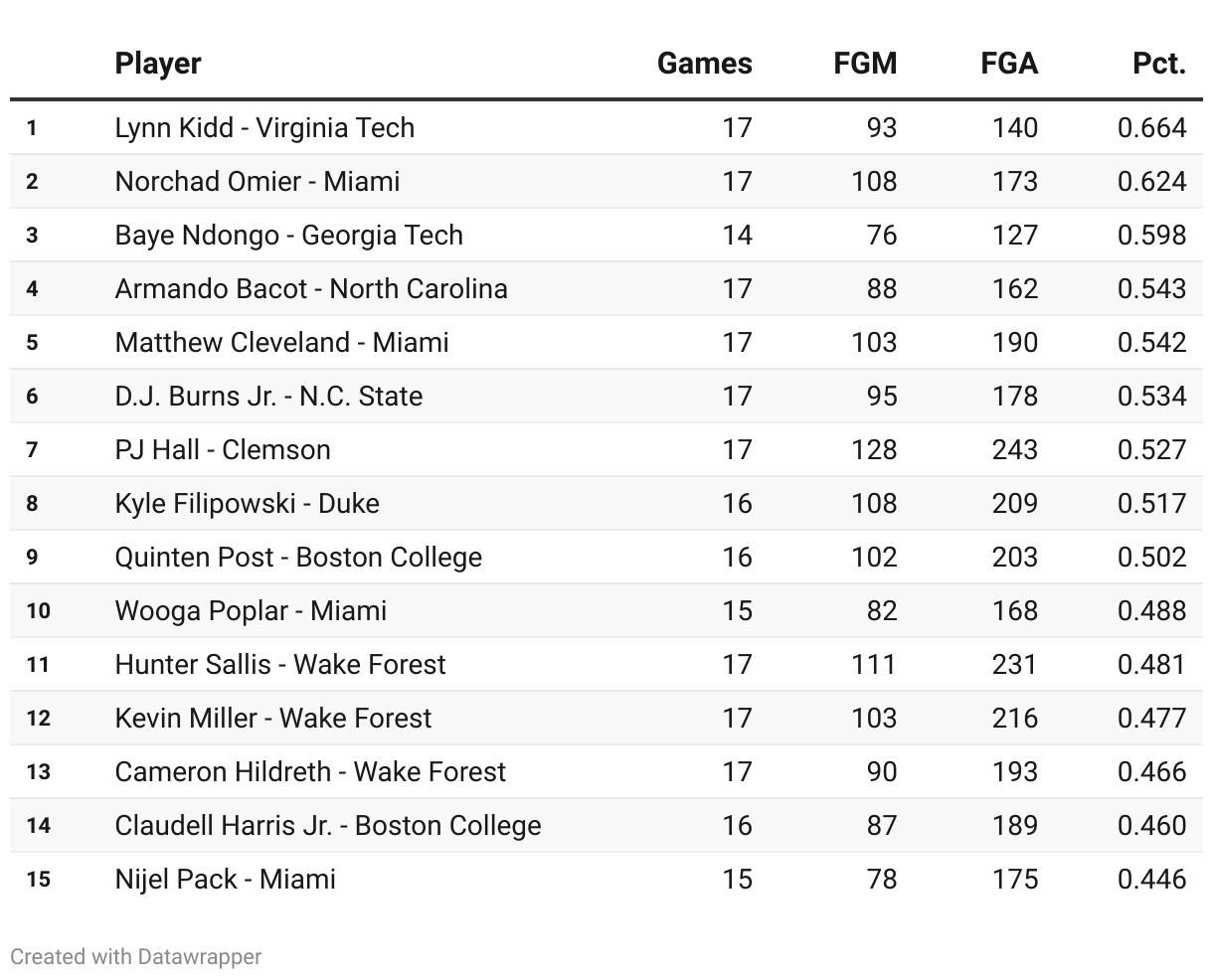Viewport: 1213px width, 980px height.
Task: Select the PJ Hall - Clemson row
Action: pos(223,449)
